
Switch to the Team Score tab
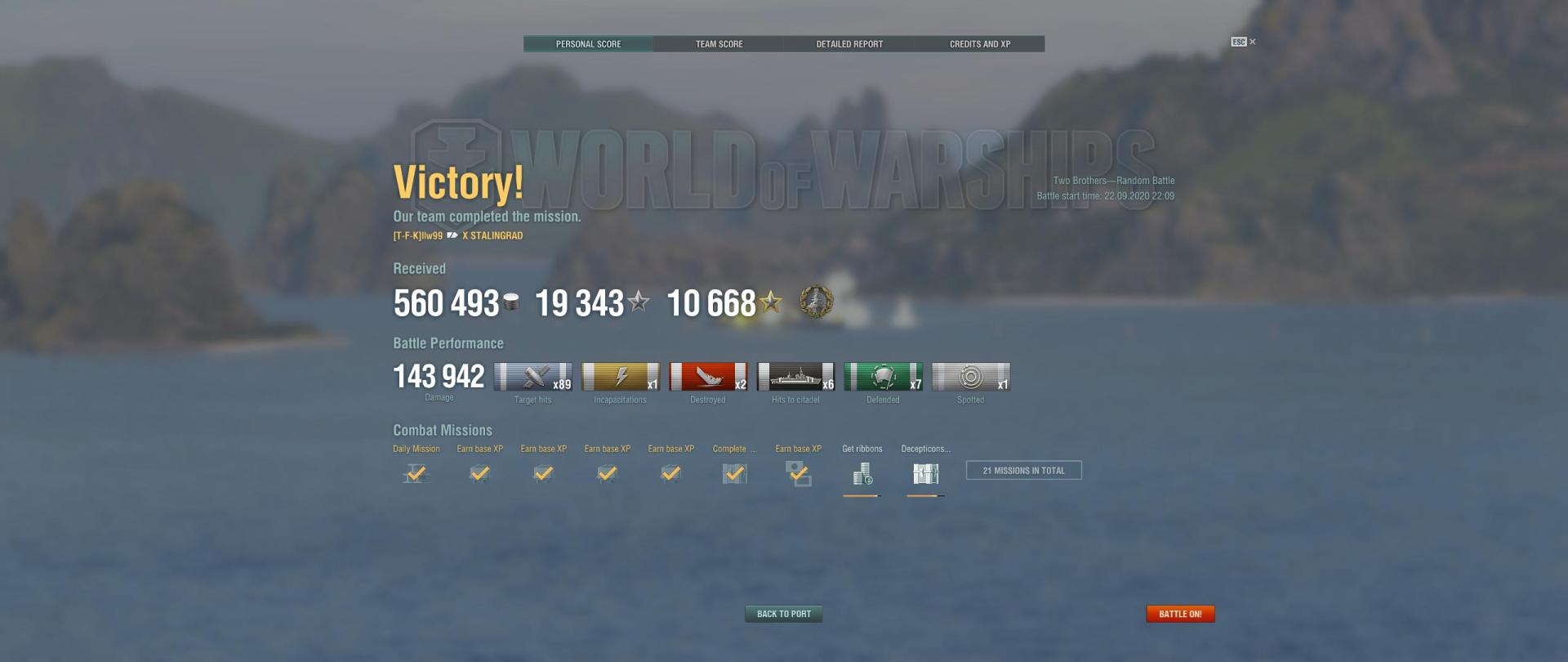point(719,44)
